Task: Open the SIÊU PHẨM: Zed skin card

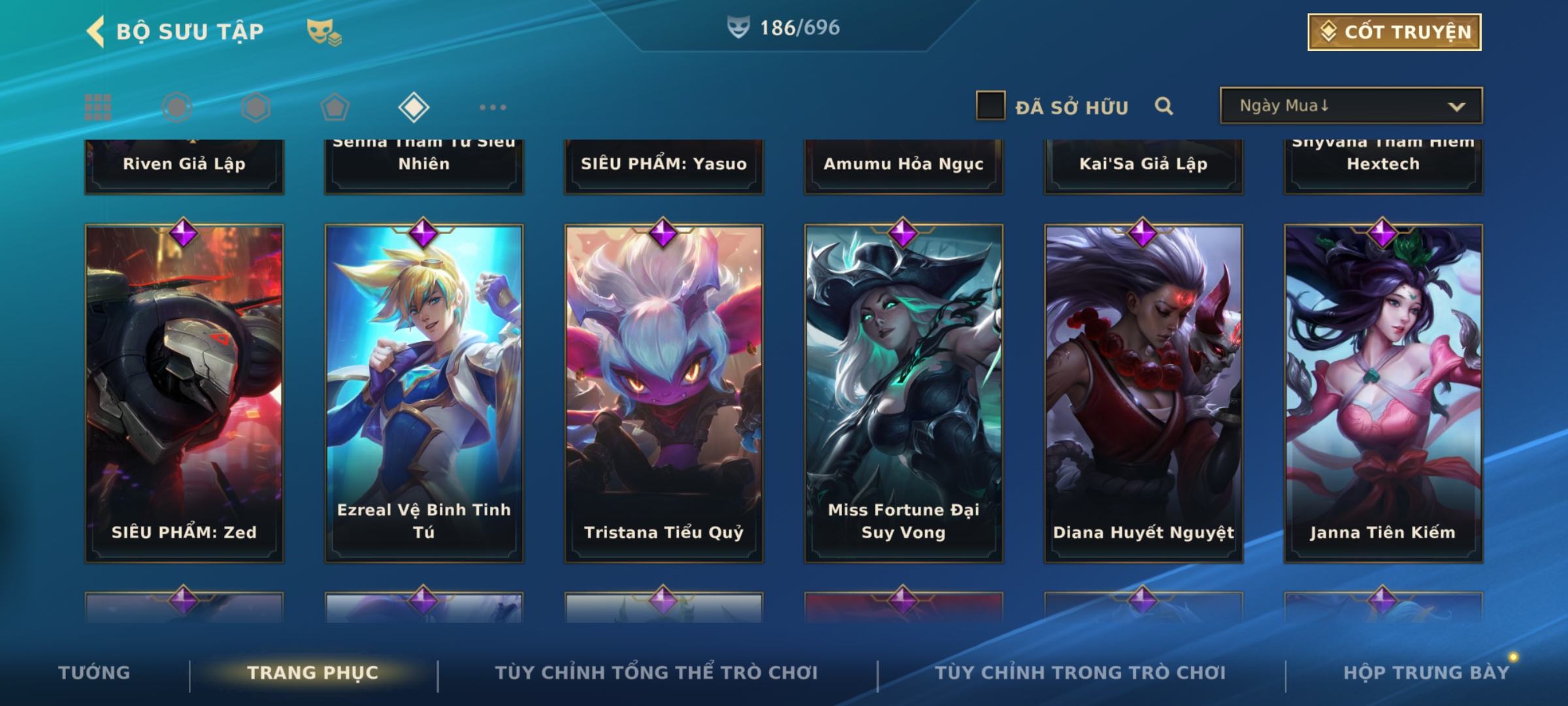Action: (184, 394)
